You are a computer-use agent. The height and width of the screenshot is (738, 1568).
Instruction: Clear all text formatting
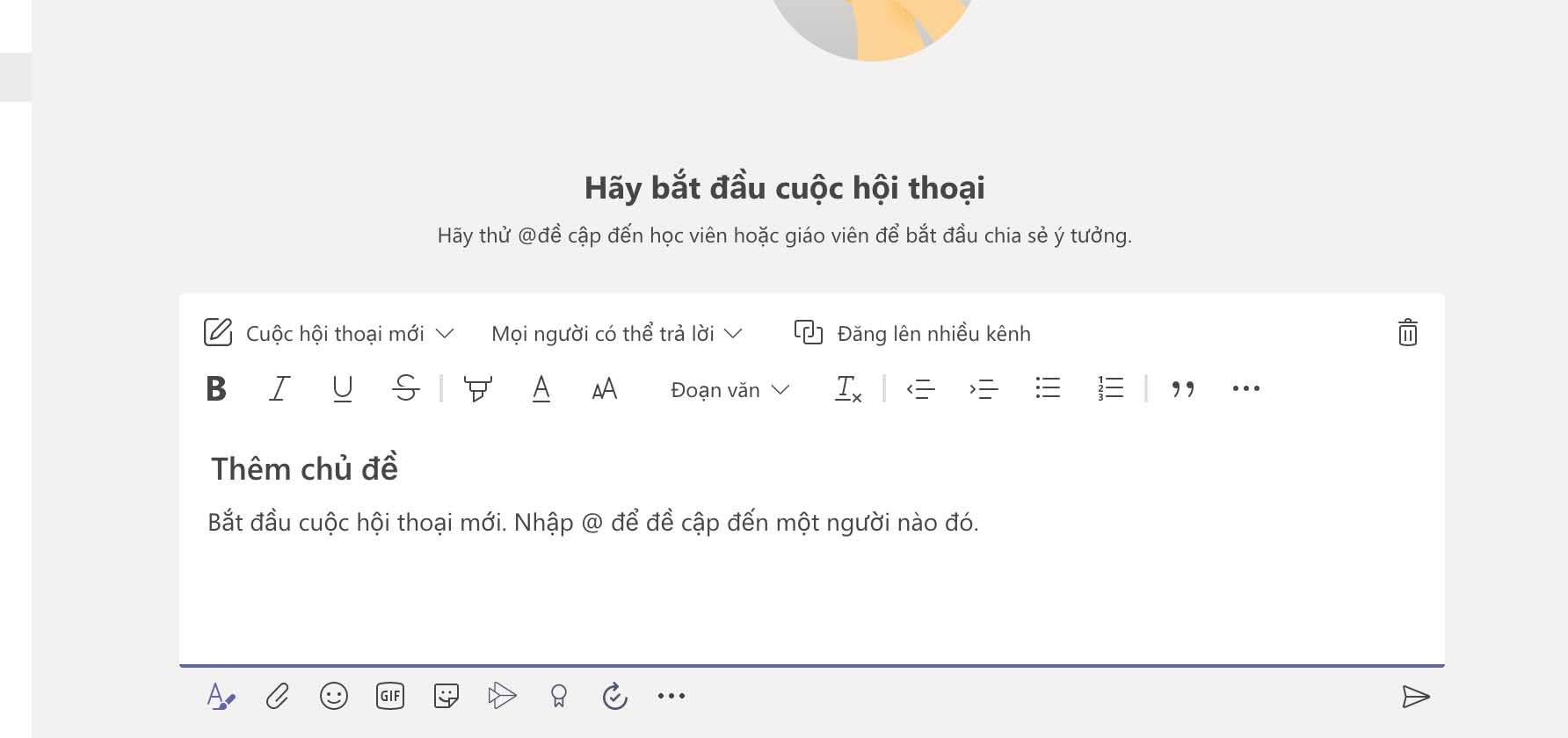point(848,388)
